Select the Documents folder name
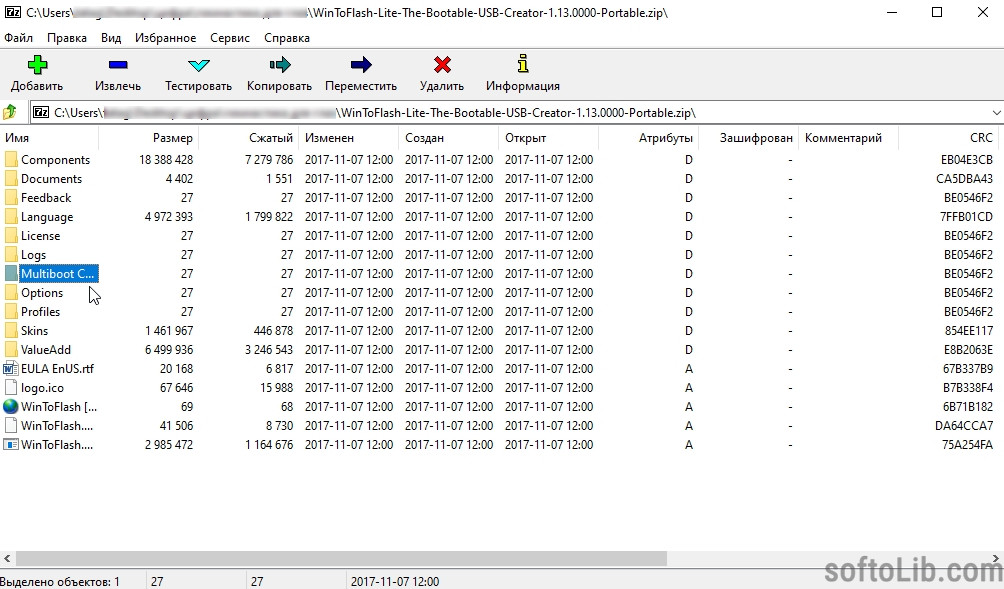1004x589 pixels. [x=51, y=179]
